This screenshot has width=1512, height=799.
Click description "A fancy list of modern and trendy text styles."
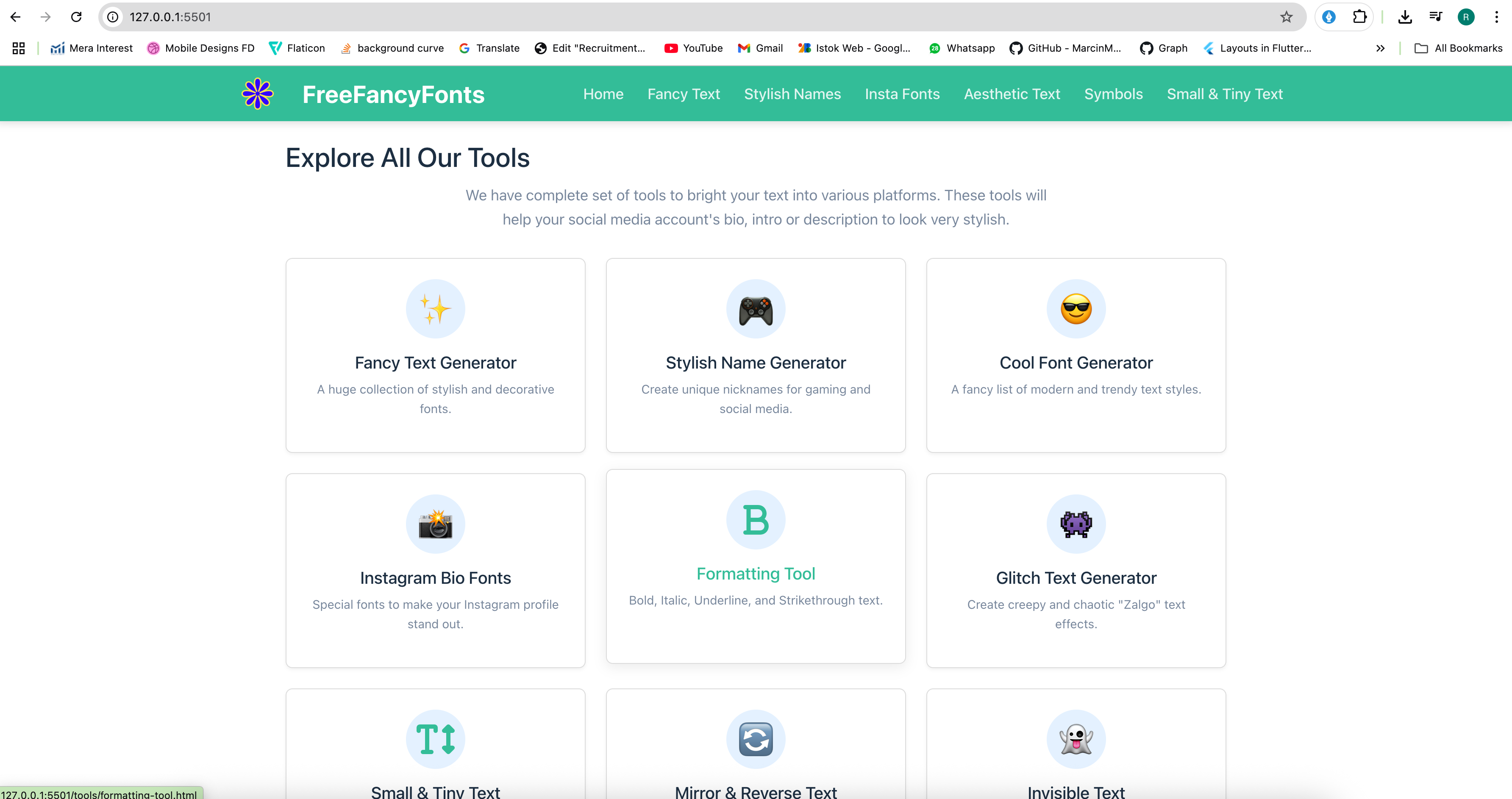click(x=1076, y=389)
